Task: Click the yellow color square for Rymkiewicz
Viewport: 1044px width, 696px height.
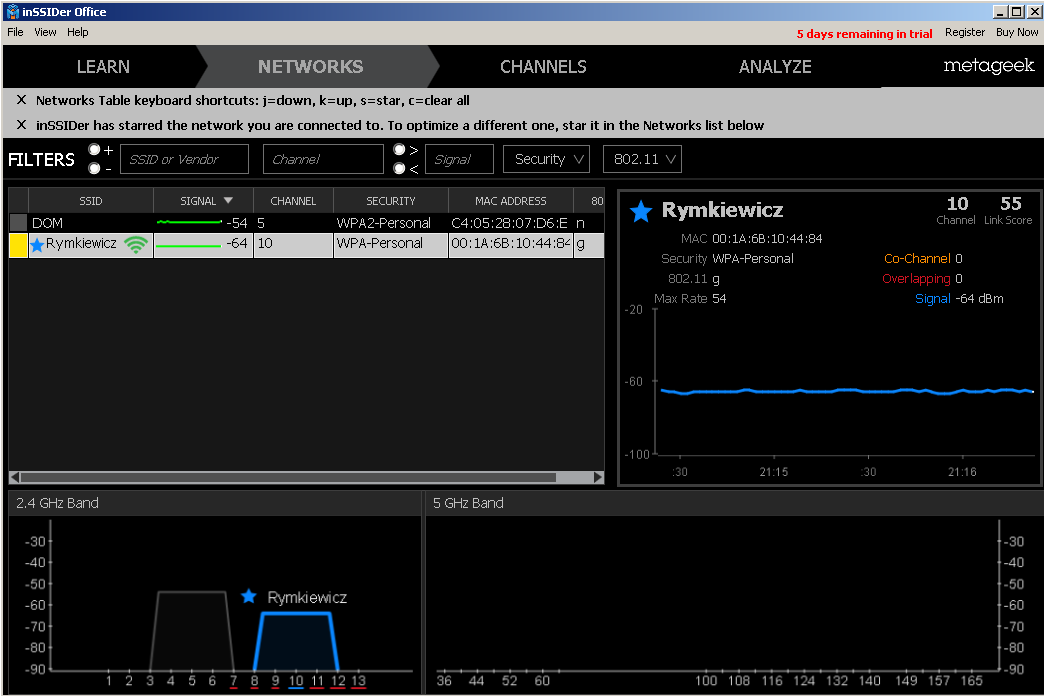Action: [x=19, y=244]
